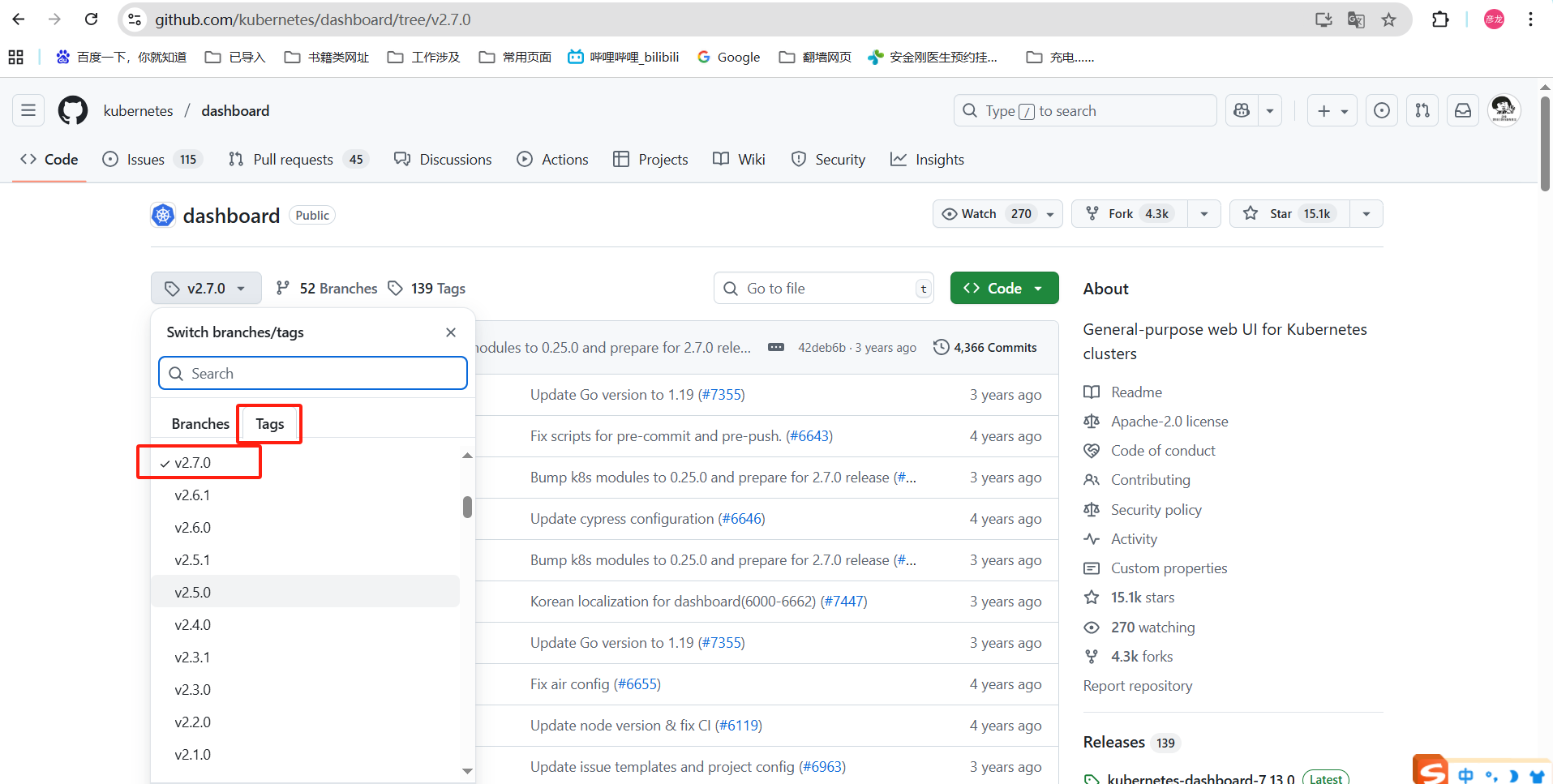Open the kubernetes organization link

[x=138, y=110]
